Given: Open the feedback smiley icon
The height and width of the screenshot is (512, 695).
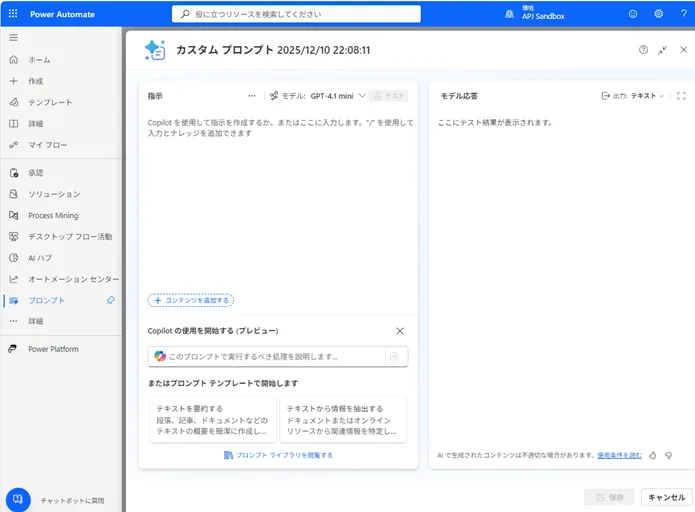Looking at the screenshot, I should (633, 14).
